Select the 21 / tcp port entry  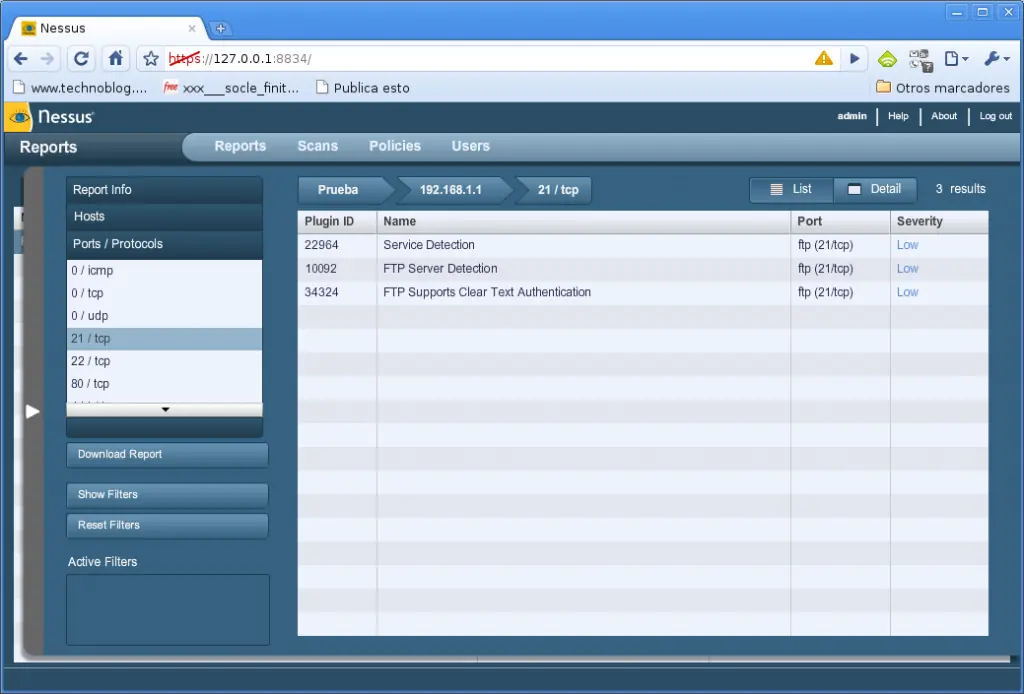164,339
